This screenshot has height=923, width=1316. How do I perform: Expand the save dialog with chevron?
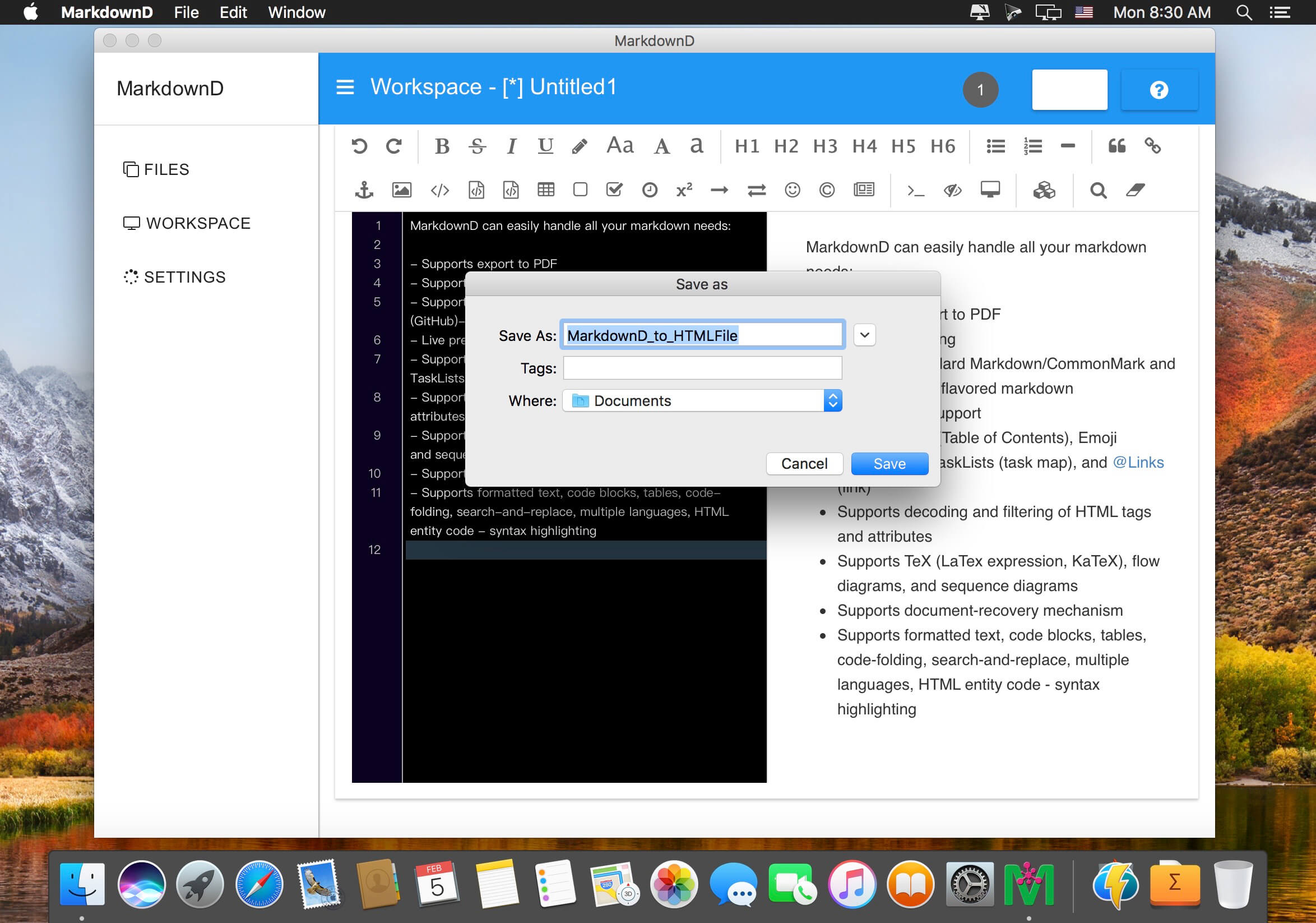point(864,335)
